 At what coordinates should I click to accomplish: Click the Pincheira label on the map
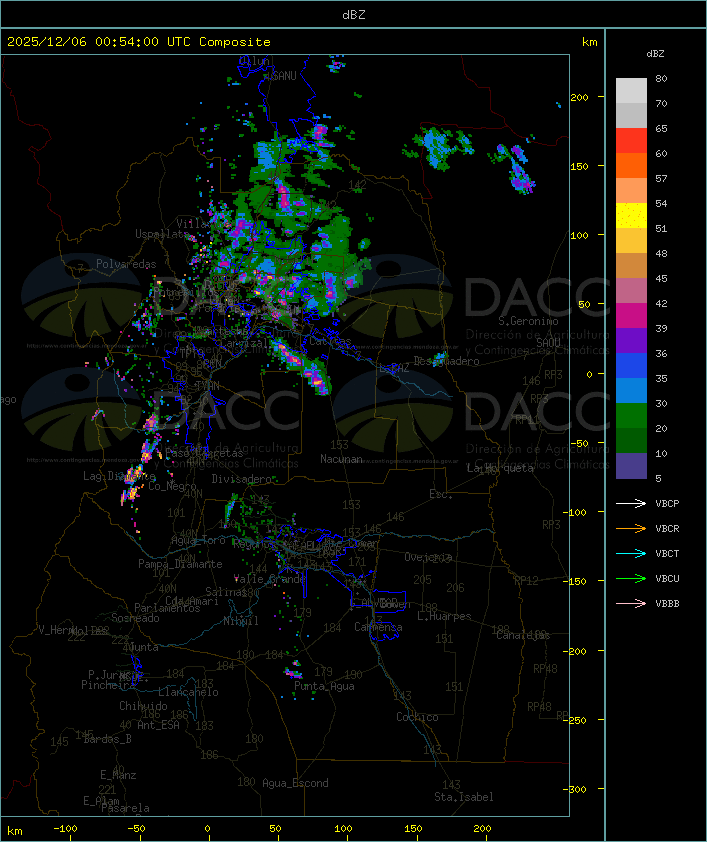pyautogui.click(x=108, y=685)
